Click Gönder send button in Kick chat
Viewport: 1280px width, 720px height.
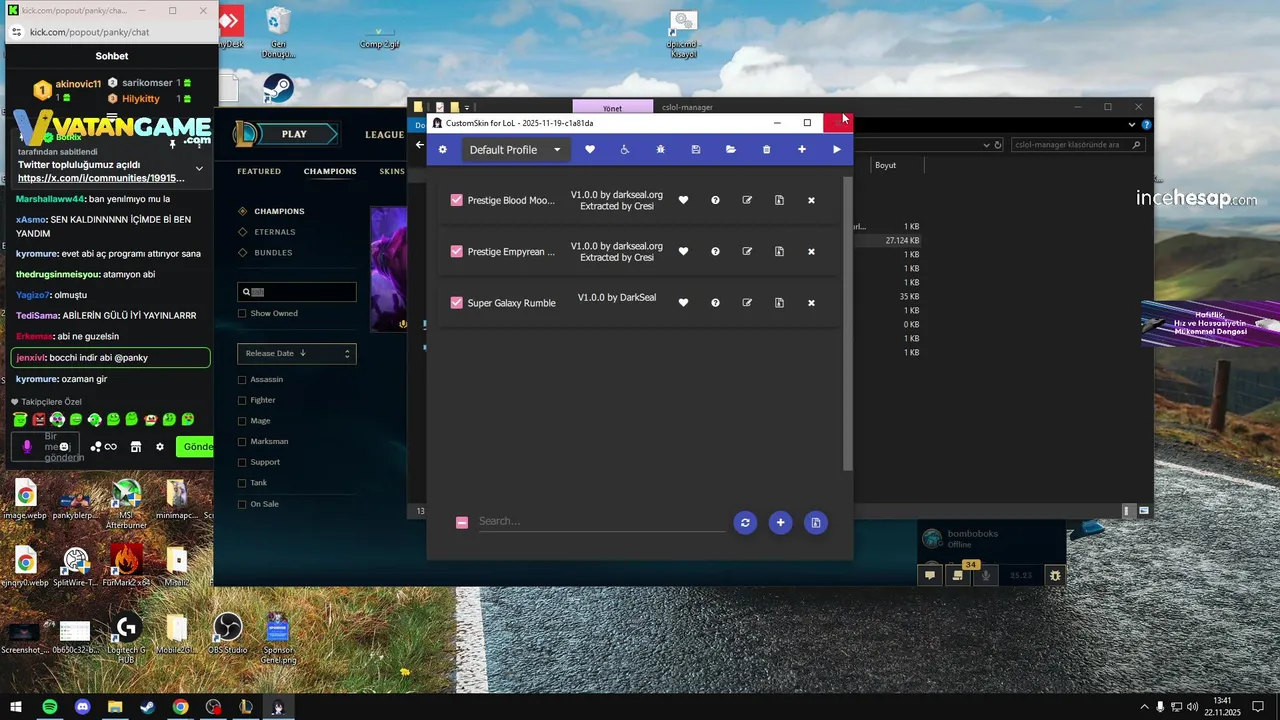coord(196,447)
